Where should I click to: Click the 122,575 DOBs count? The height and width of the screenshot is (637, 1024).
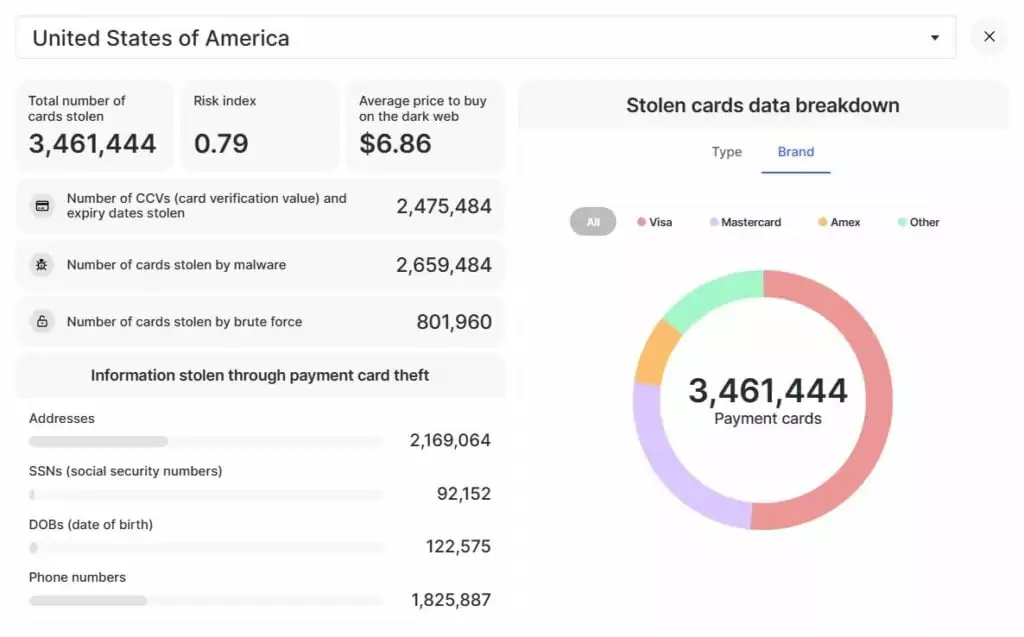[458, 546]
